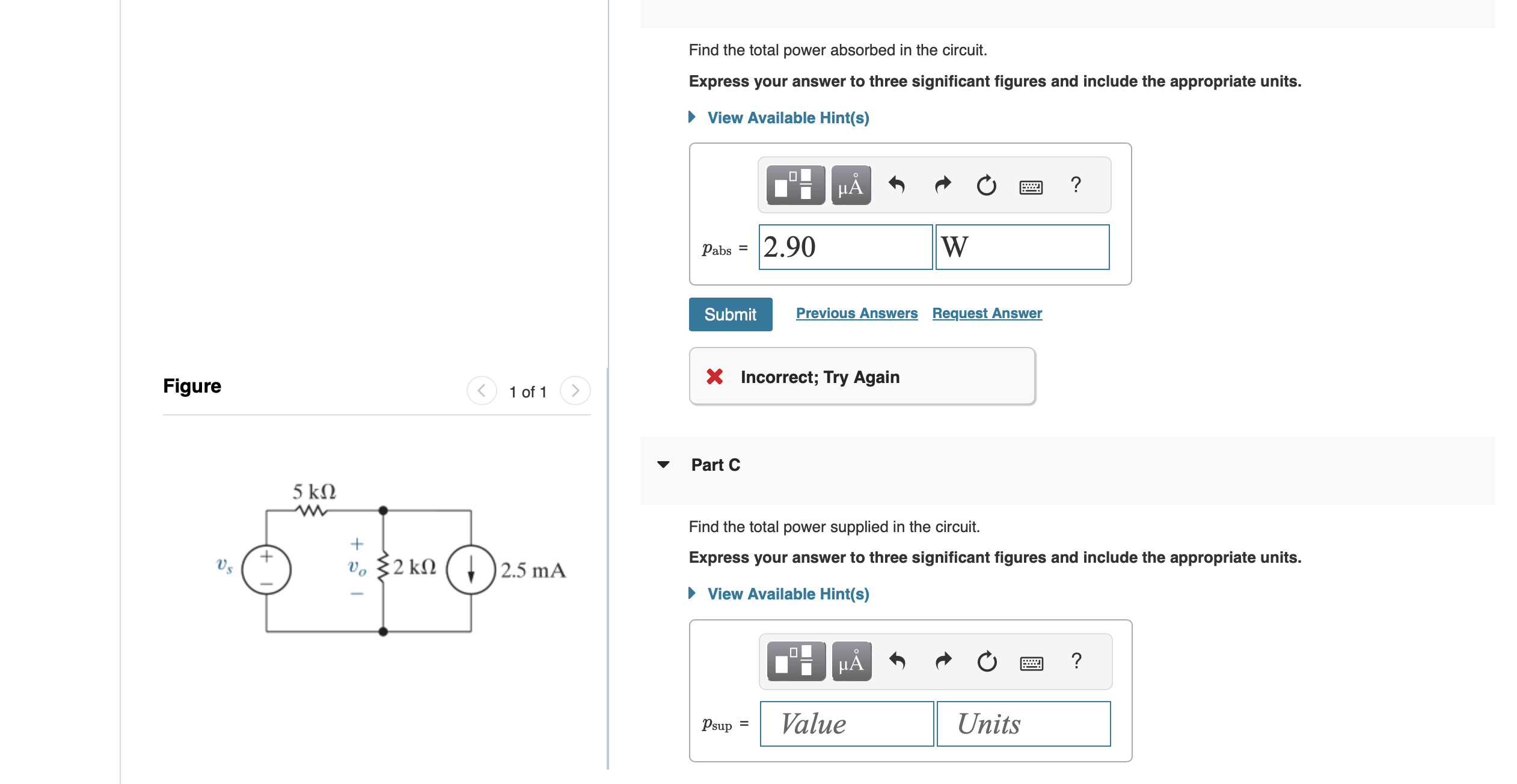The width and height of the screenshot is (1517, 784).
Task: Reset the Pabs answer with the reset icon
Action: point(986,185)
